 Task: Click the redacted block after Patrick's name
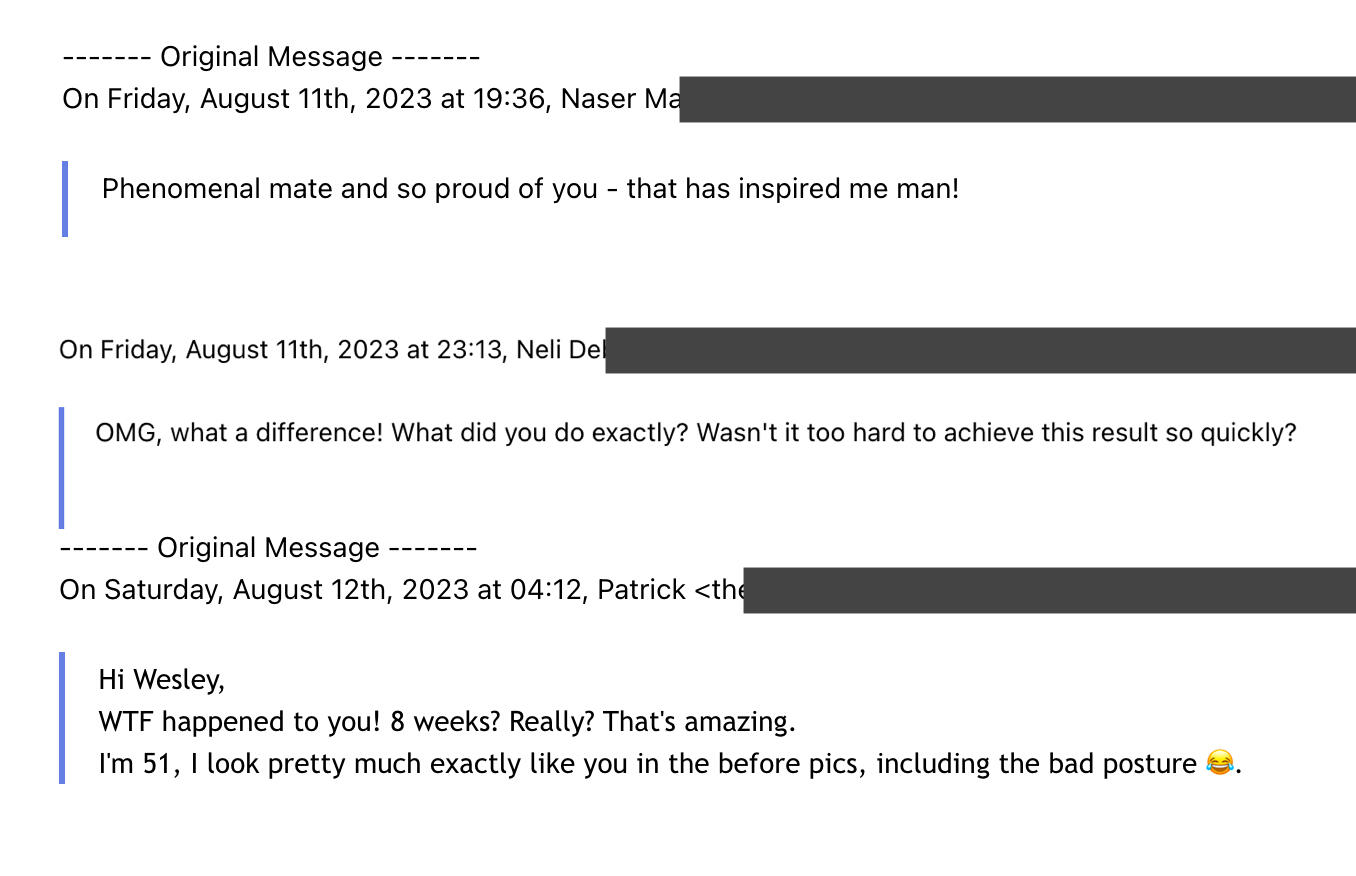tap(1049, 590)
